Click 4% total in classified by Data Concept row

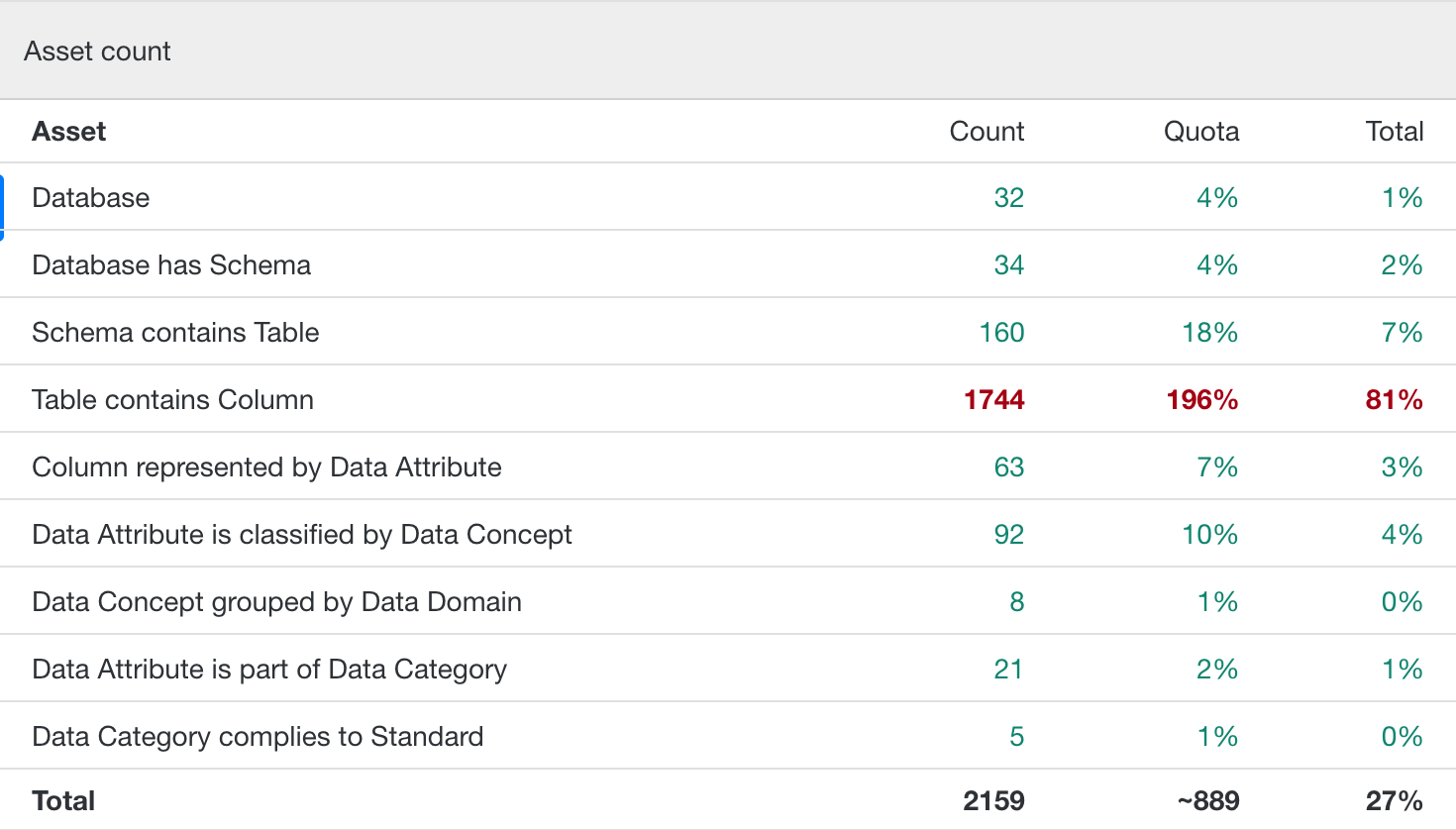[1403, 535]
